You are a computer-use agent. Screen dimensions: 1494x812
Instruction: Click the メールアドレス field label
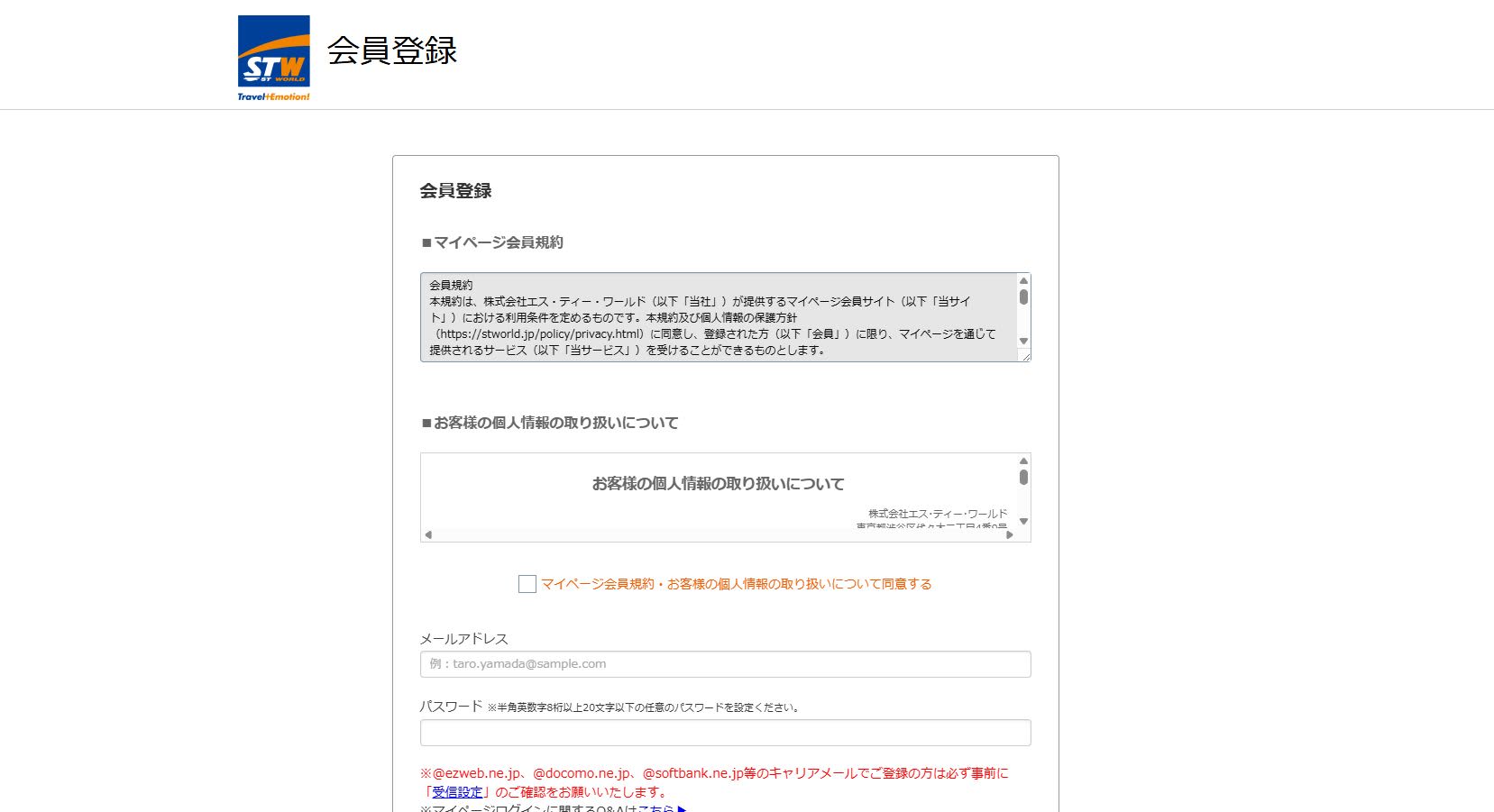(464, 639)
